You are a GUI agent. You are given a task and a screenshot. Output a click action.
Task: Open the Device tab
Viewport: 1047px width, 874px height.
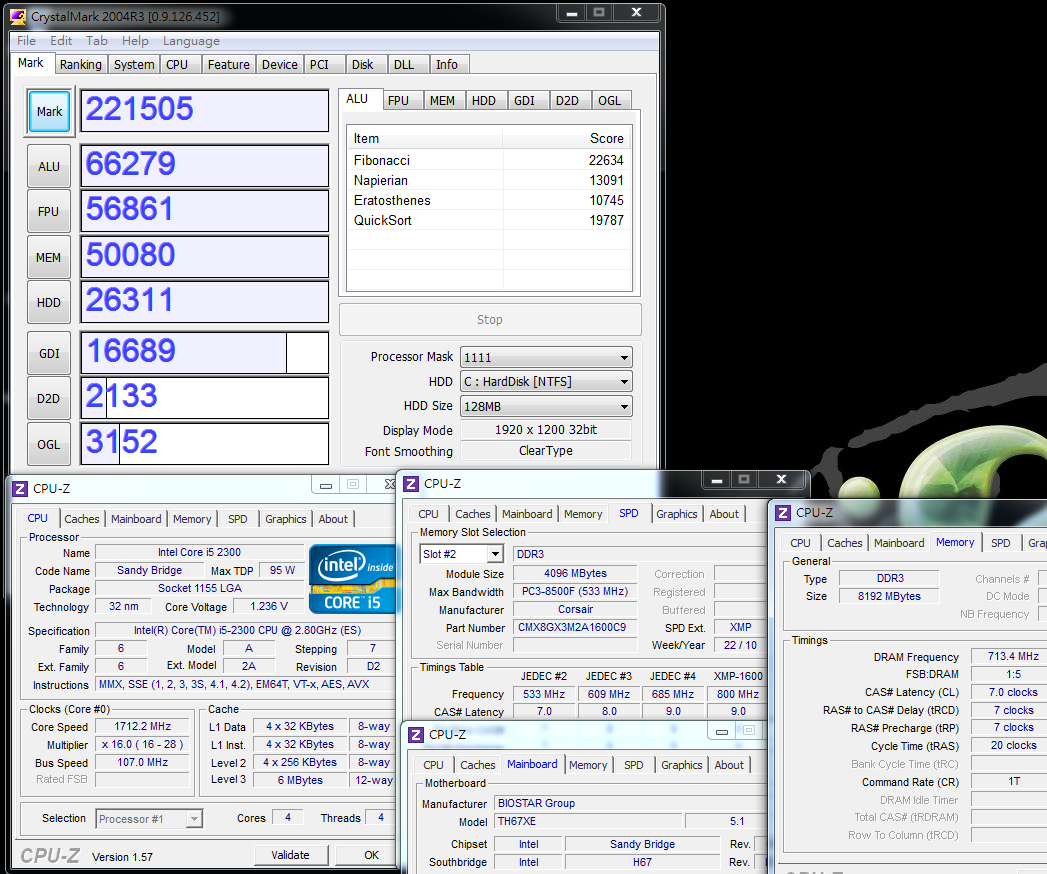coord(280,65)
